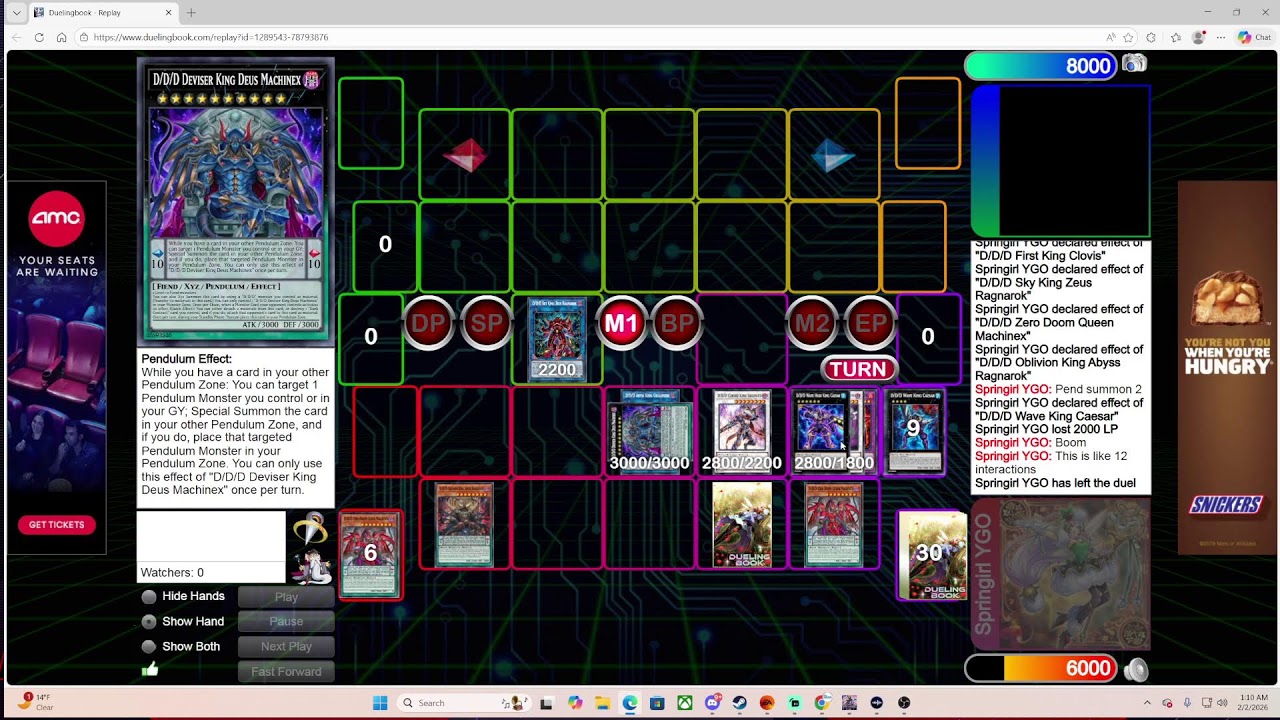This screenshot has width=1280, height=720.
Task: Open the main deck pile showing 30
Action: point(932,555)
